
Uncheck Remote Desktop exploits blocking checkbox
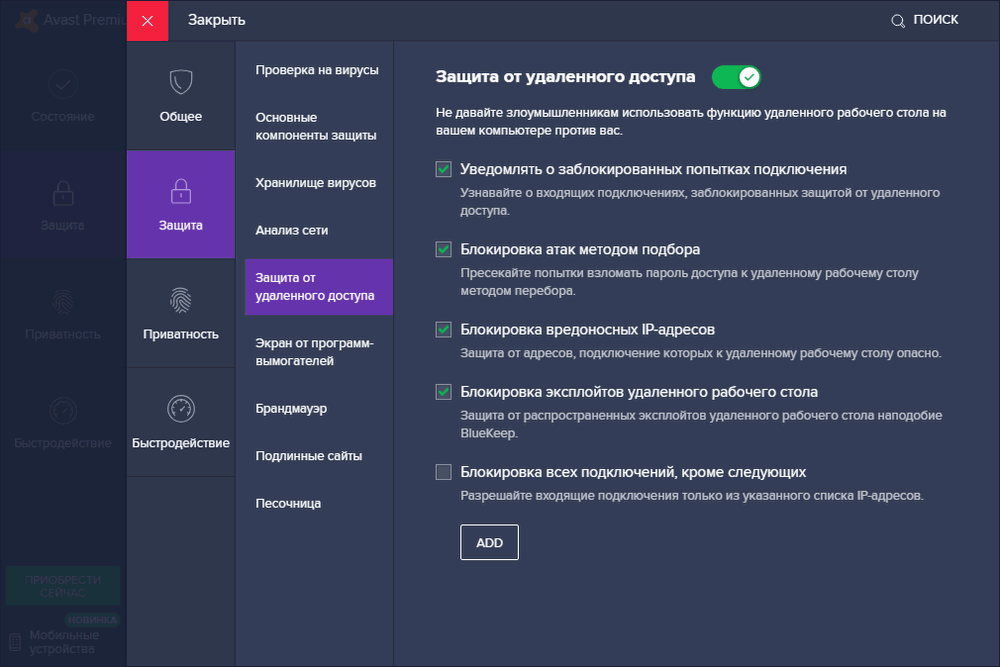[444, 392]
